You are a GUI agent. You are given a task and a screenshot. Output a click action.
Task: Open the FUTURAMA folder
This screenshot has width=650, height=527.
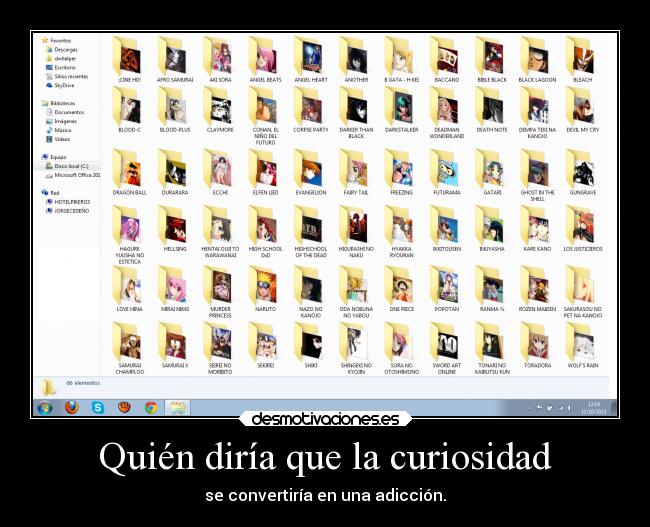coord(446,173)
